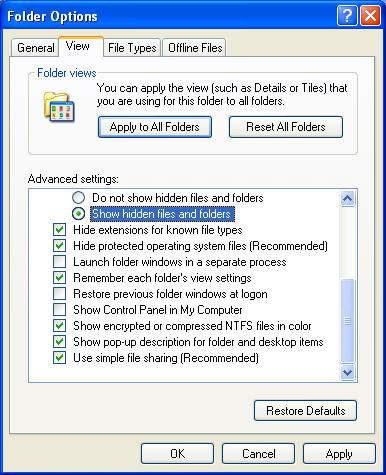Click the Cancel button
The height and width of the screenshot is (475, 386).
(258, 454)
